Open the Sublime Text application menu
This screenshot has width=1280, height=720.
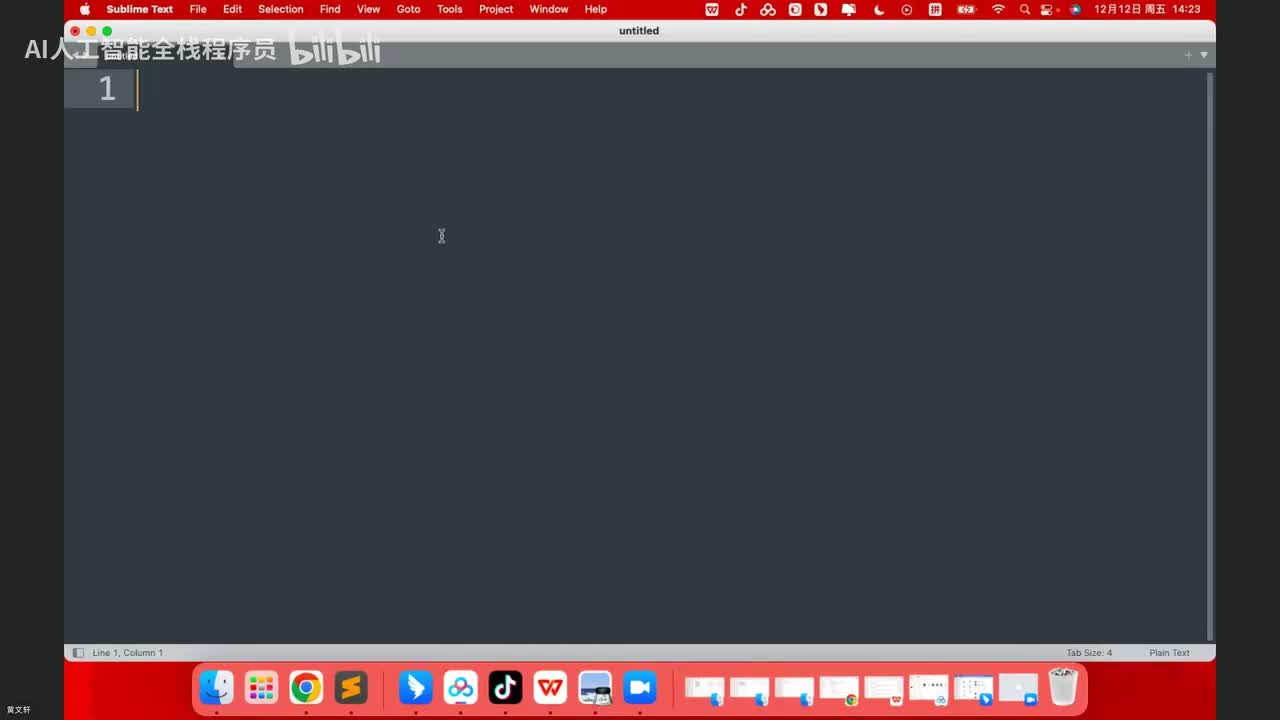point(140,9)
